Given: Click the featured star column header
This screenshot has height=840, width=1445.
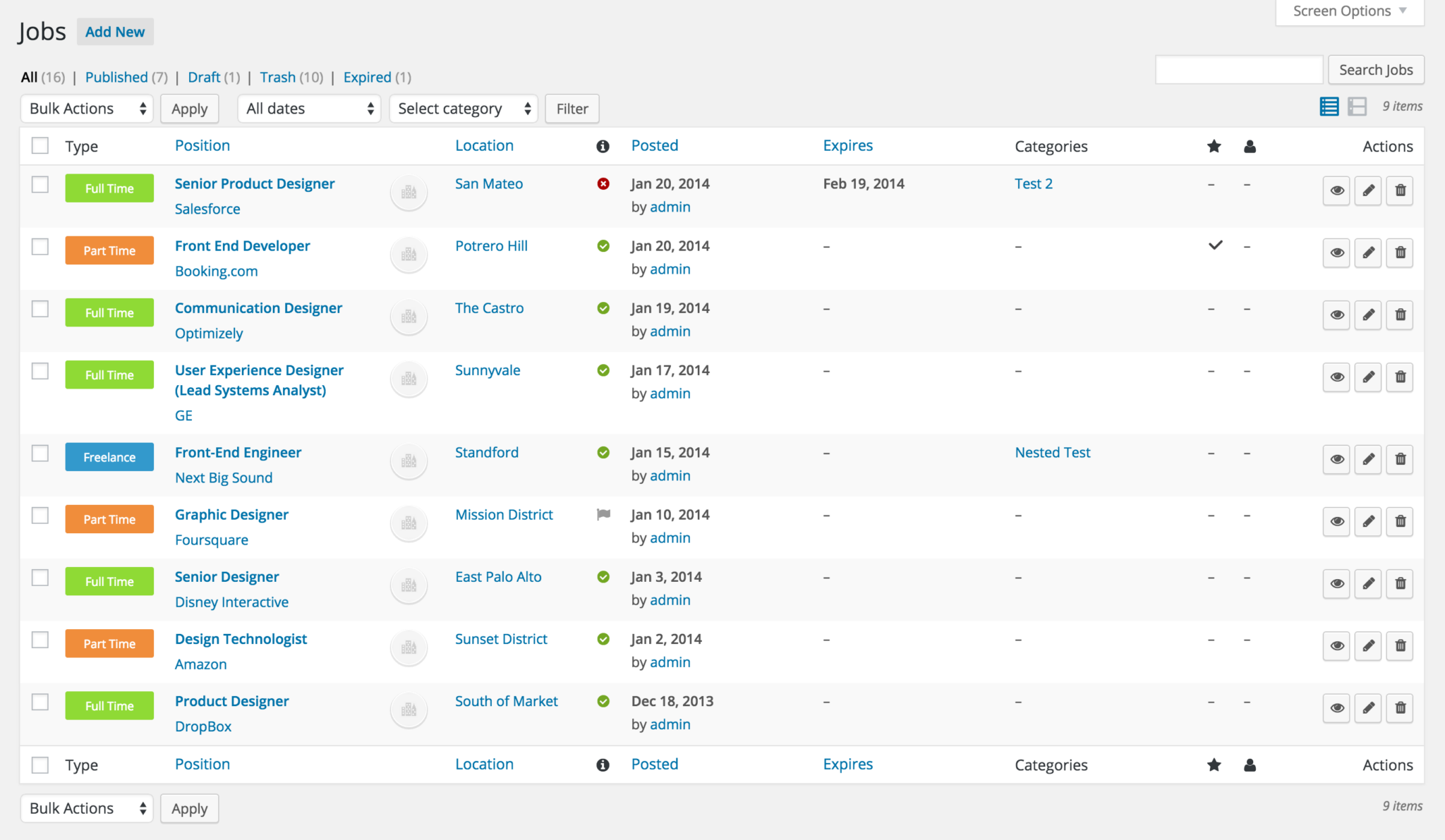Looking at the screenshot, I should pos(1213,146).
